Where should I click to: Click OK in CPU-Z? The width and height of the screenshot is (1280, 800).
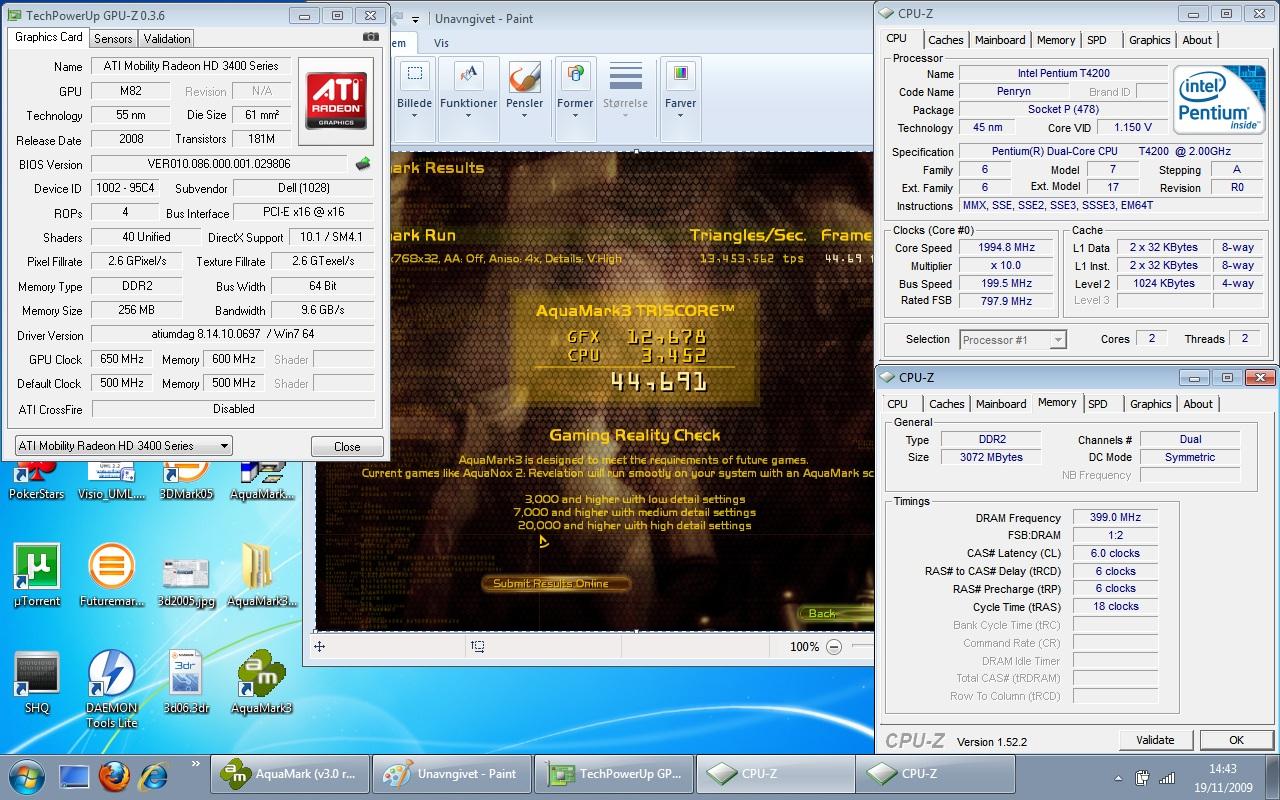1236,740
